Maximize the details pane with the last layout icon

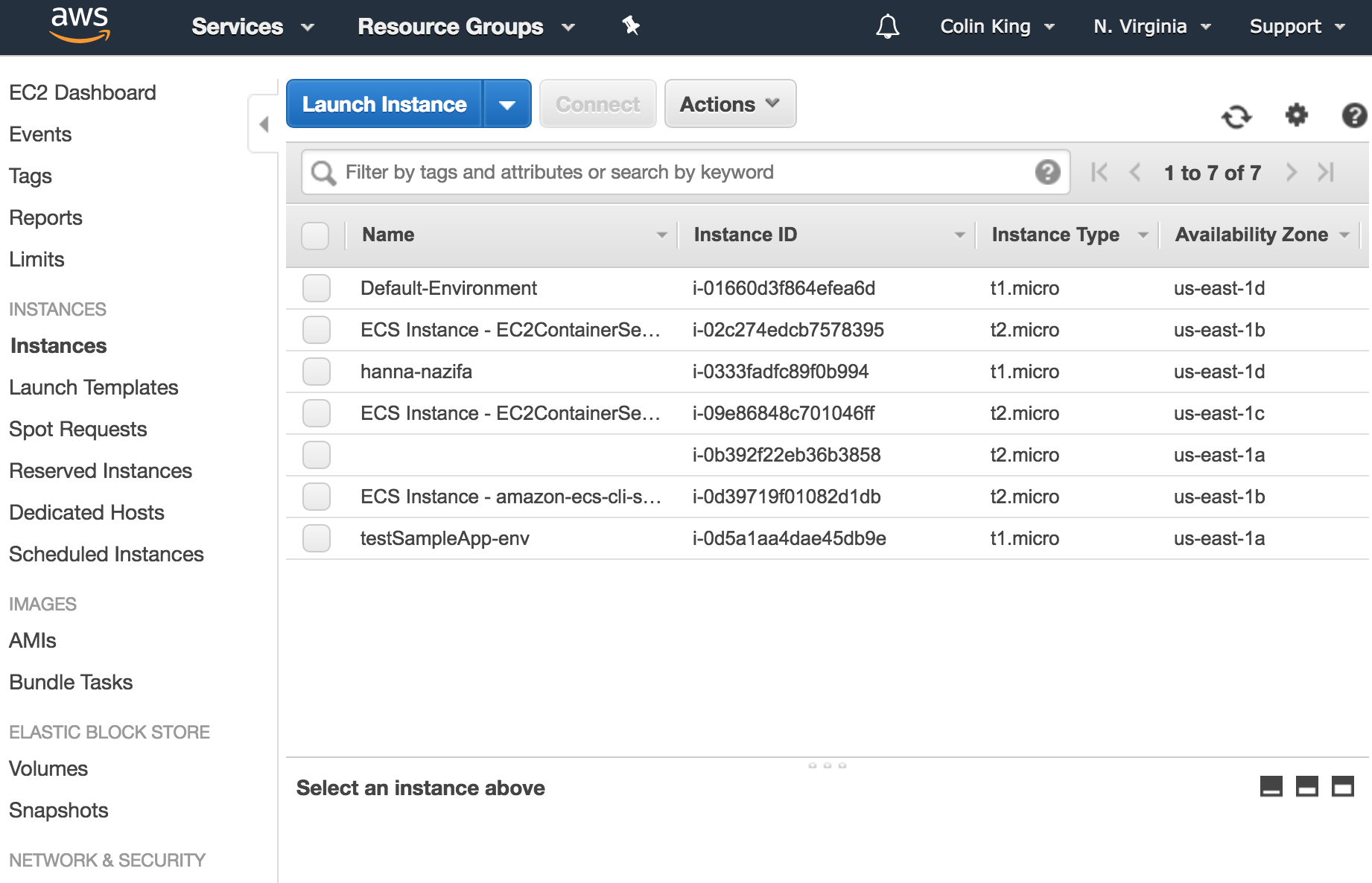pos(1343,786)
